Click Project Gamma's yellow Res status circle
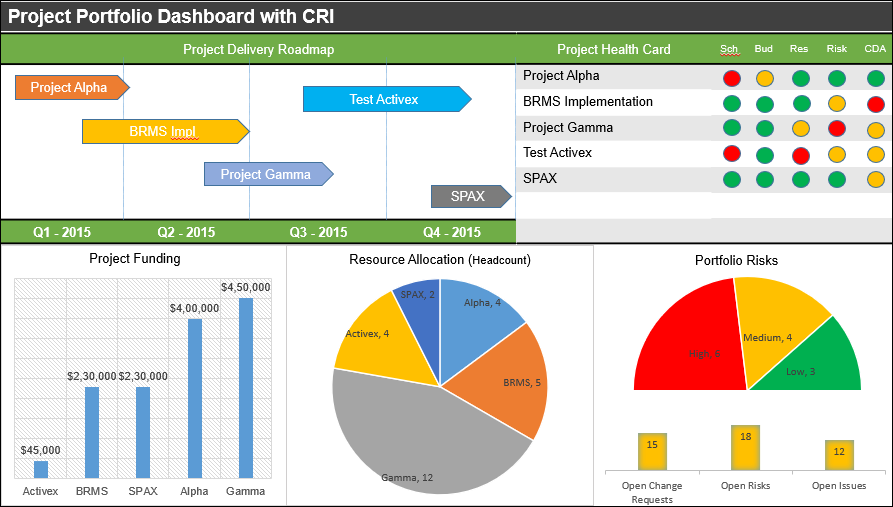 [x=800, y=128]
